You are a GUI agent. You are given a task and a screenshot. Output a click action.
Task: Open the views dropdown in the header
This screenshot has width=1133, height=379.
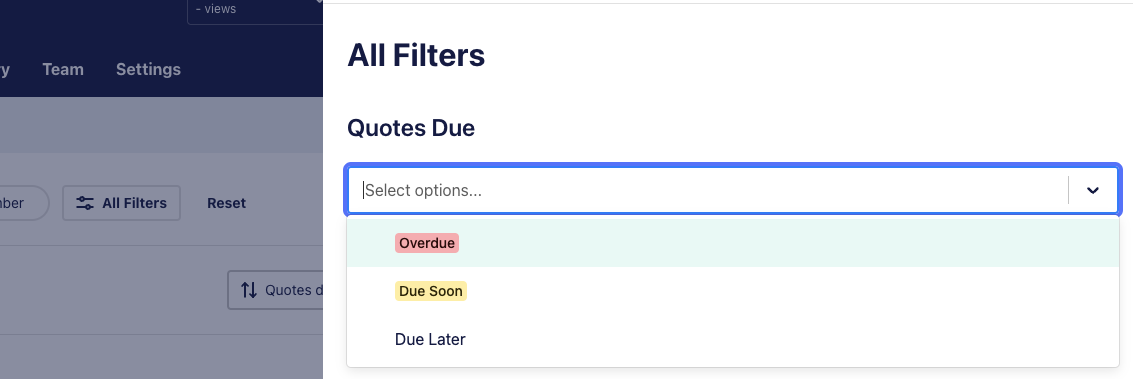coord(255,10)
